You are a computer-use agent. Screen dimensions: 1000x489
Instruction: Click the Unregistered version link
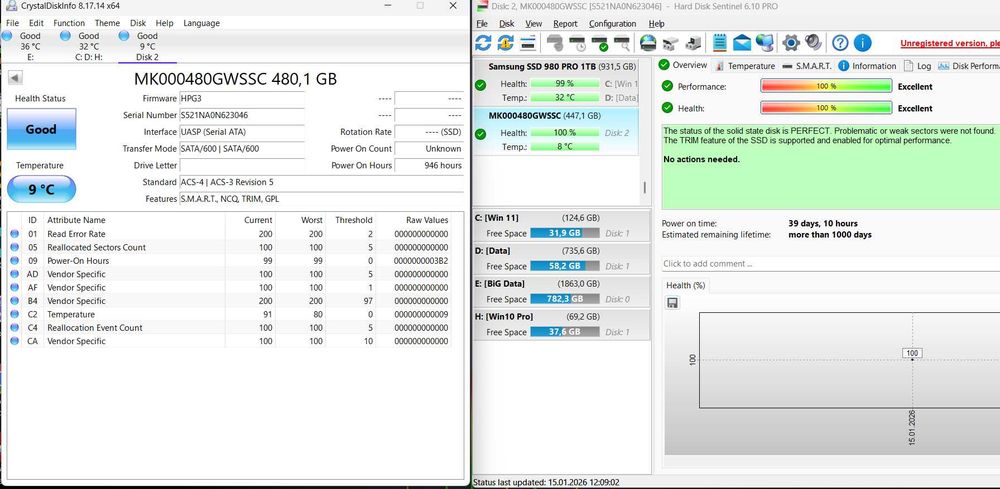point(950,43)
